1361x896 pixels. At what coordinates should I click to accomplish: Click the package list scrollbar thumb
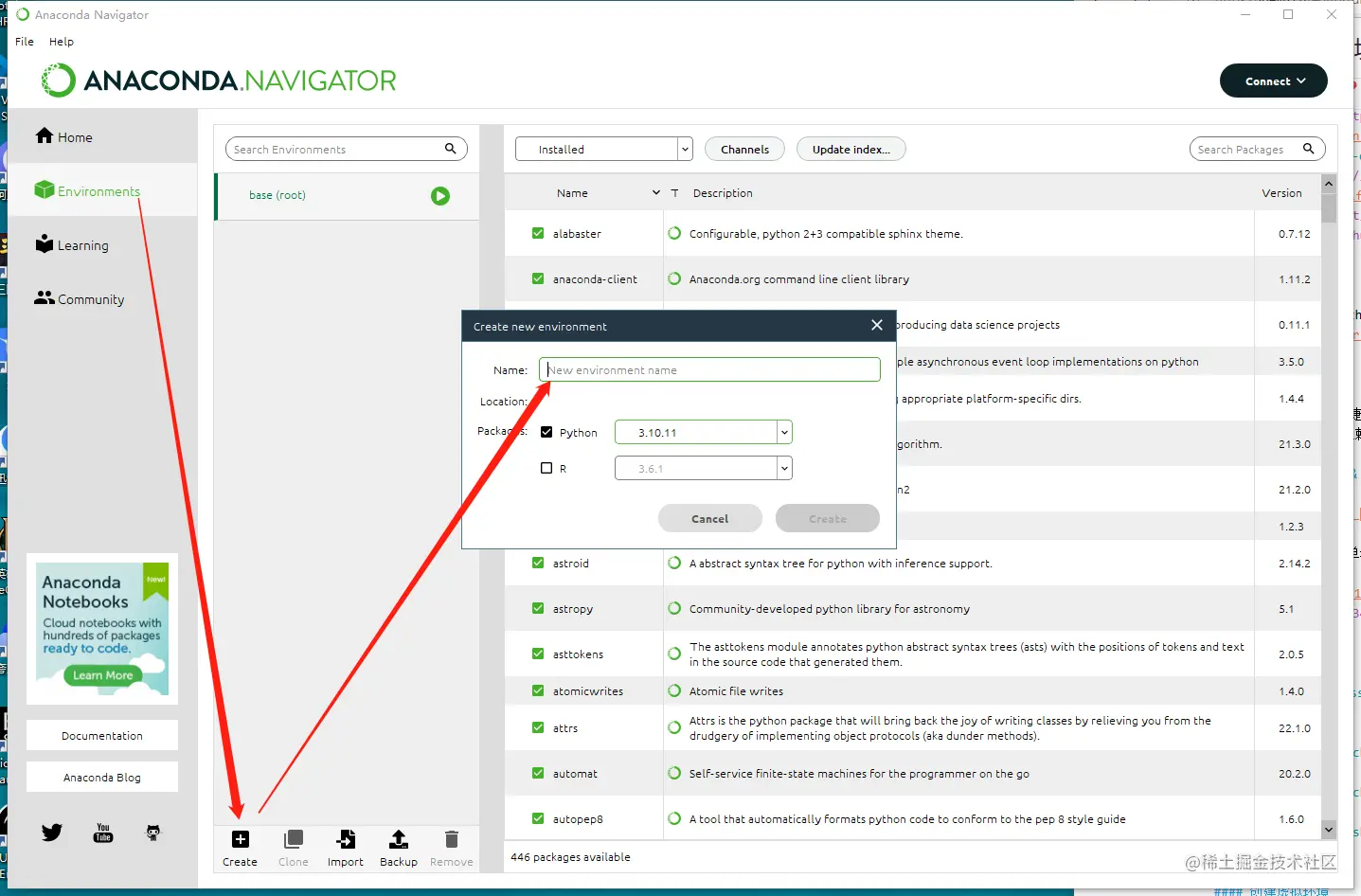point(1329,207)
